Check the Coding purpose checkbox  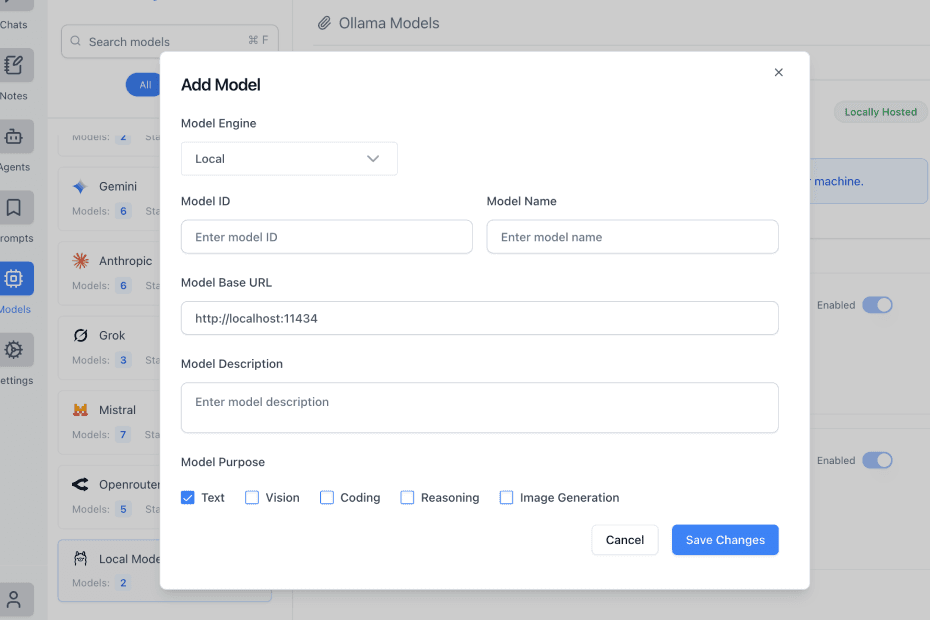tap(327, 498)
